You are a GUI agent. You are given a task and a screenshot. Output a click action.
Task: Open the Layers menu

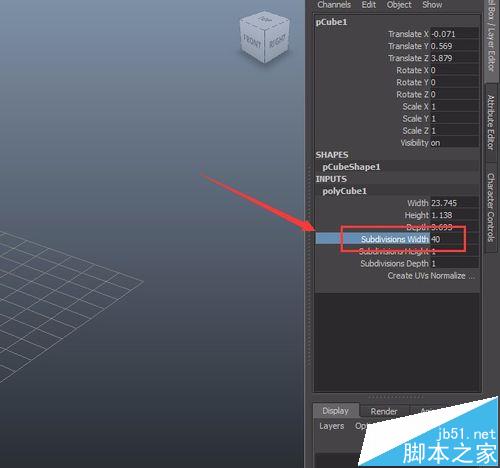[x=331, y=426]
